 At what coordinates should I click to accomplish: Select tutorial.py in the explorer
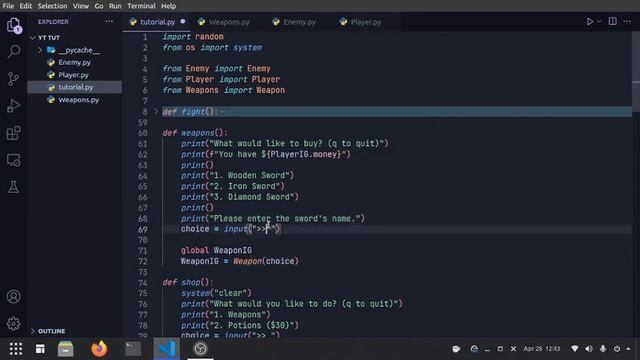click(76, 87)
